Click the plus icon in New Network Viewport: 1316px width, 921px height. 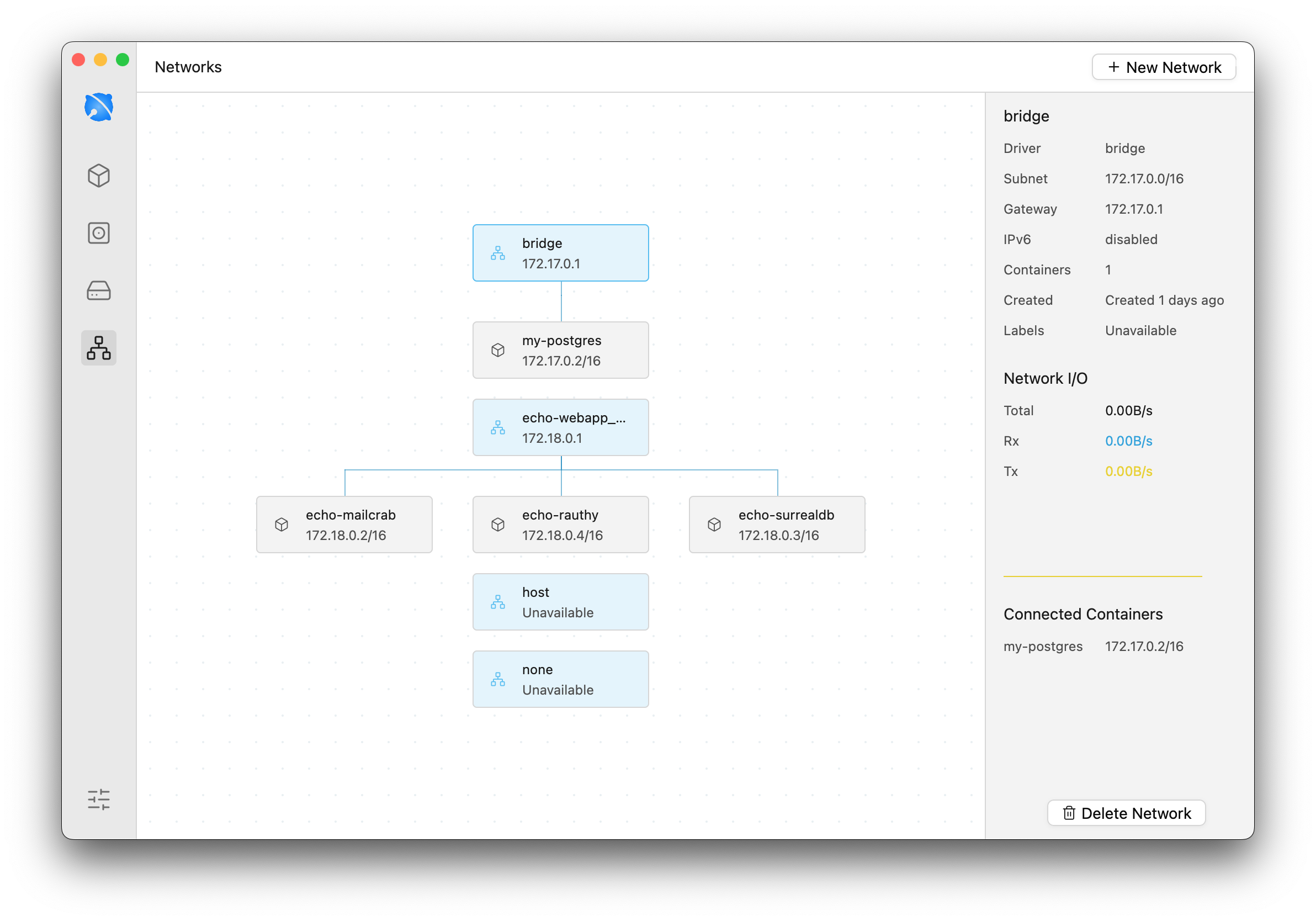pos(1113,67)
